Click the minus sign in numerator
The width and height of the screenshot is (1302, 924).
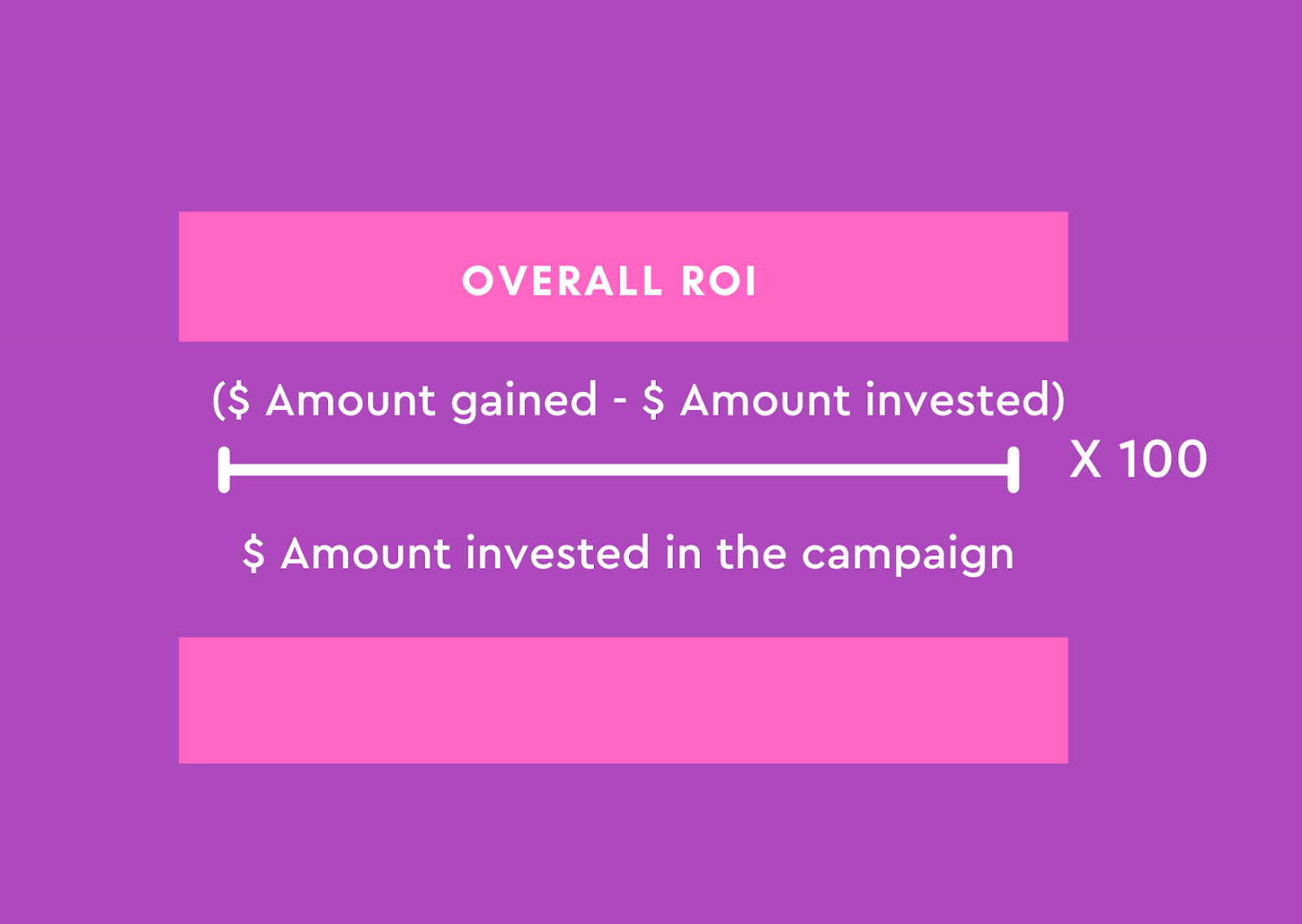tap(620, 403)
